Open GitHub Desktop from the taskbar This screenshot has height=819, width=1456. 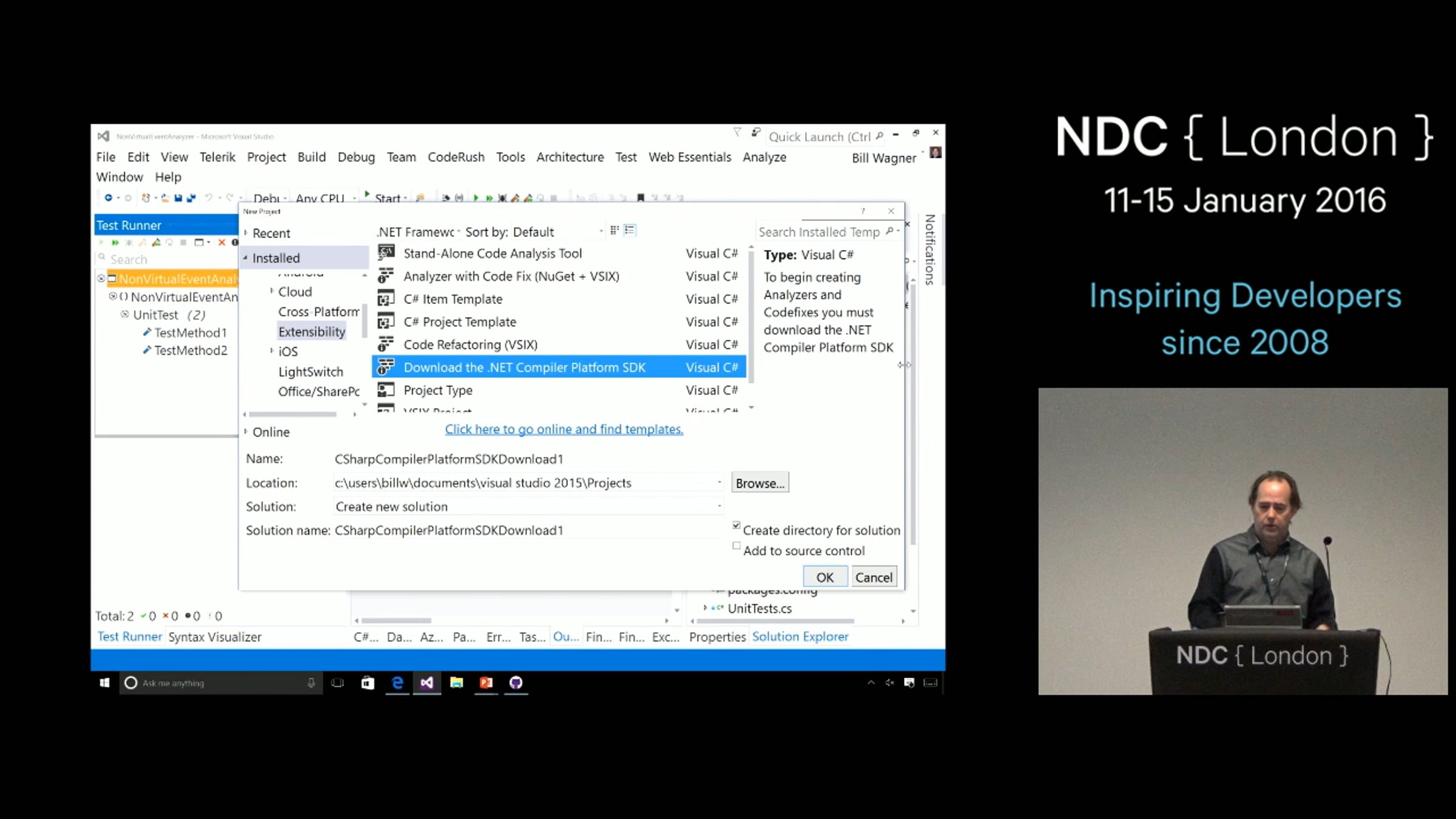pyautogui.click(x=516, y=683)
